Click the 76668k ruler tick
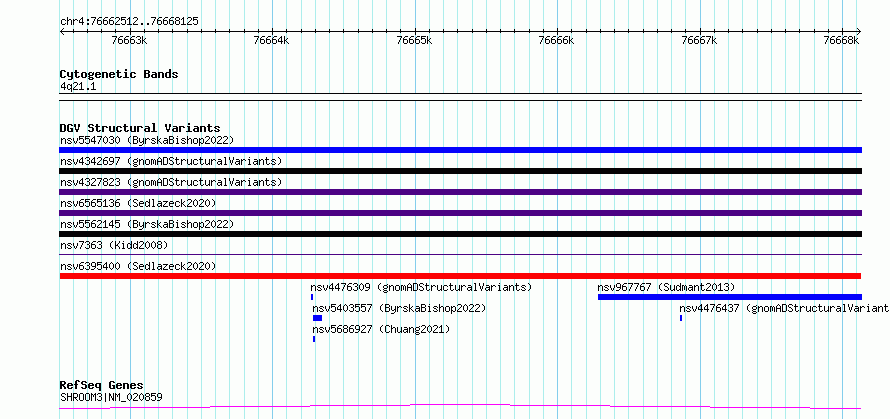The image size is (890, 419). click(x=842, y=40)
